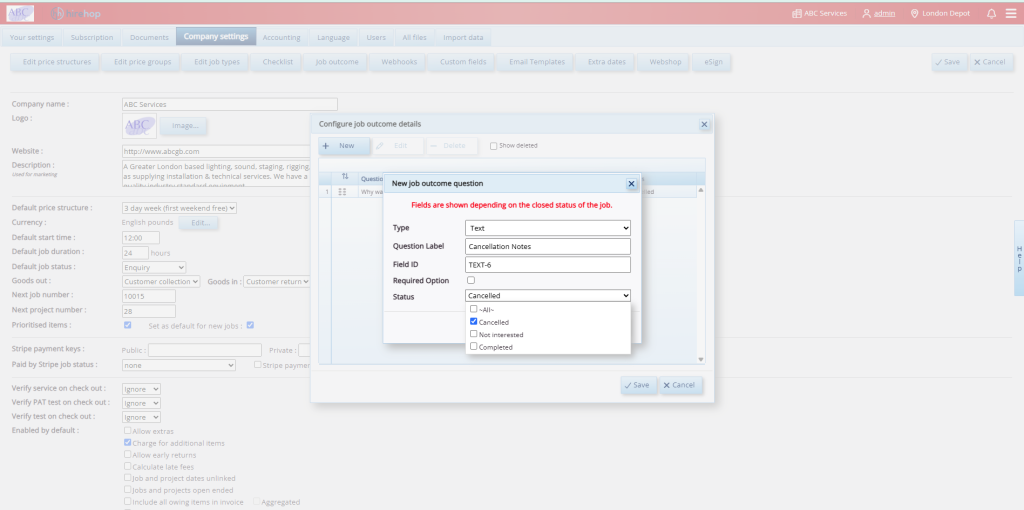Open Extra dates settings
This screenshot has height=510, width=1024.
[607, 62]
